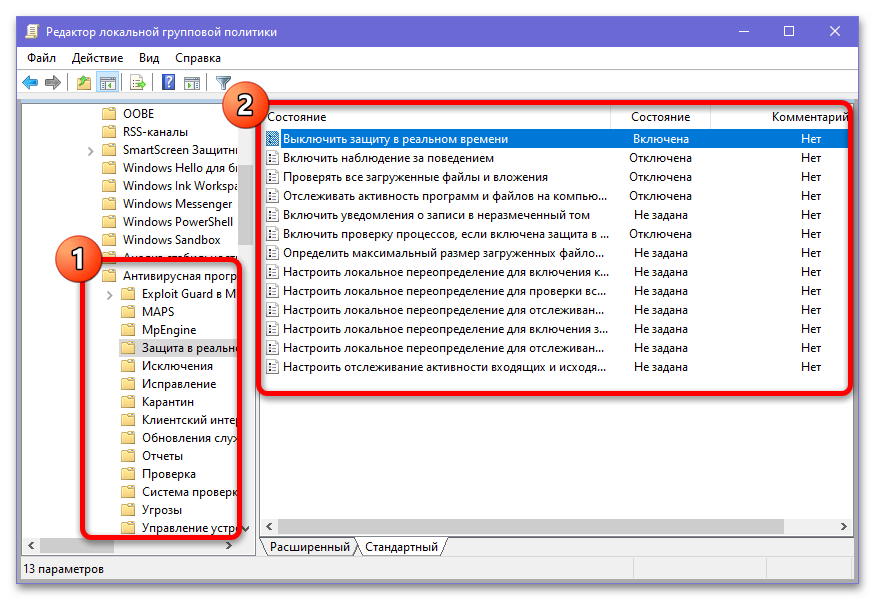Select policy Включить проверку процессов
Image resolution: width=875 pixels, height=600 pixels.
point(445,234)
